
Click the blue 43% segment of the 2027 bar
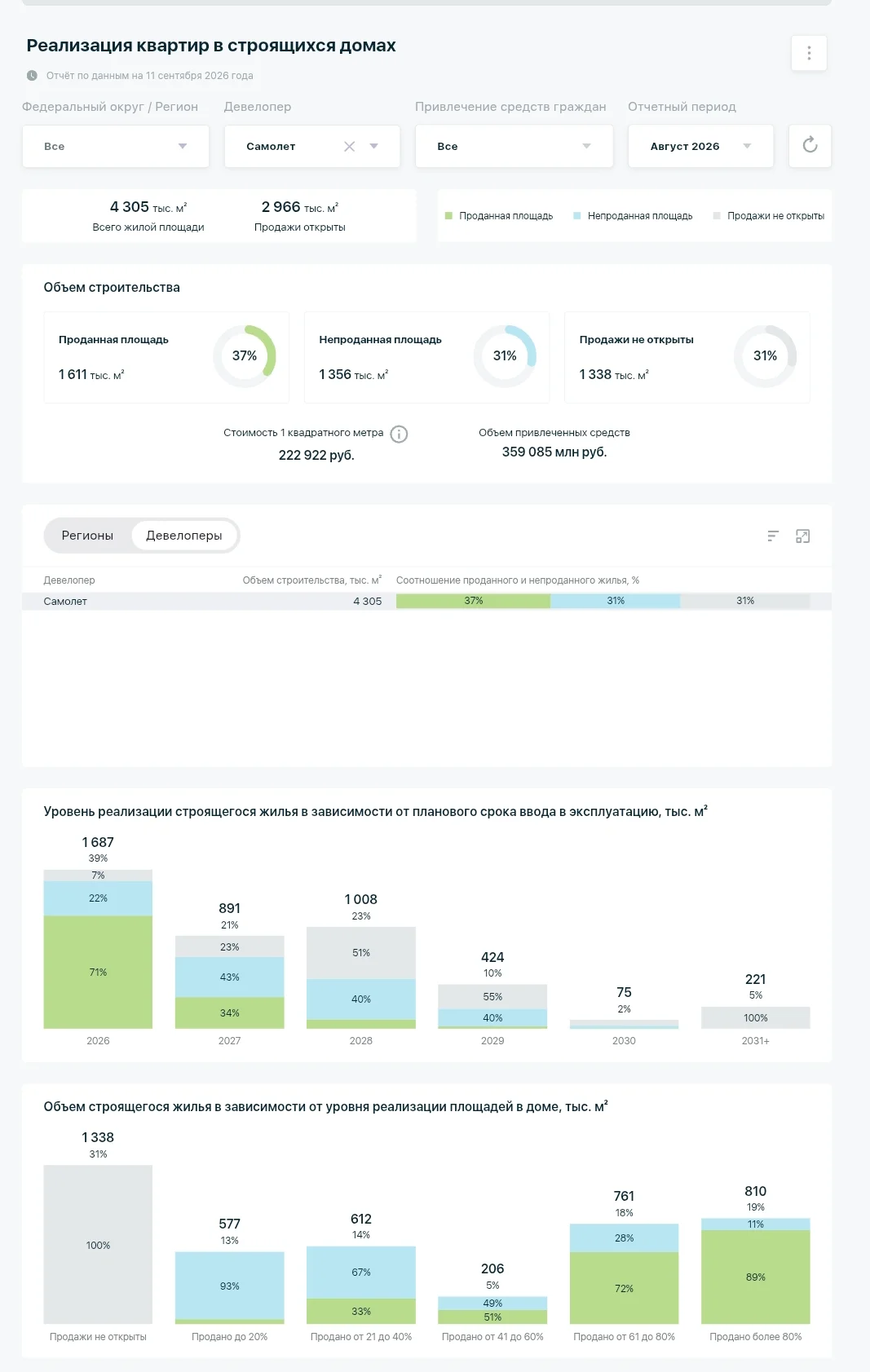pyautogui.click(x=230, y=977)
